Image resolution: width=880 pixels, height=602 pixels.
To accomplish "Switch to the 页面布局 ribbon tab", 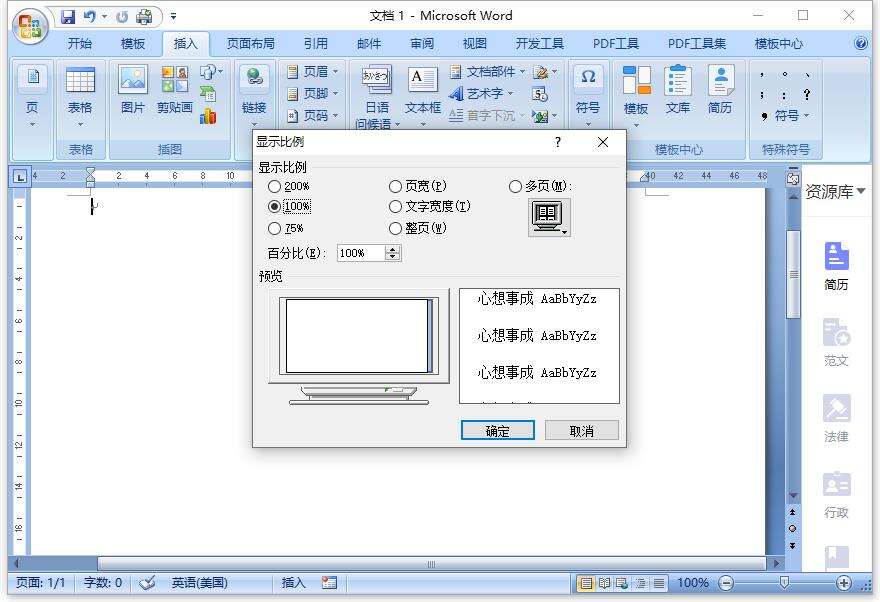I will click(x=251, y=44).
